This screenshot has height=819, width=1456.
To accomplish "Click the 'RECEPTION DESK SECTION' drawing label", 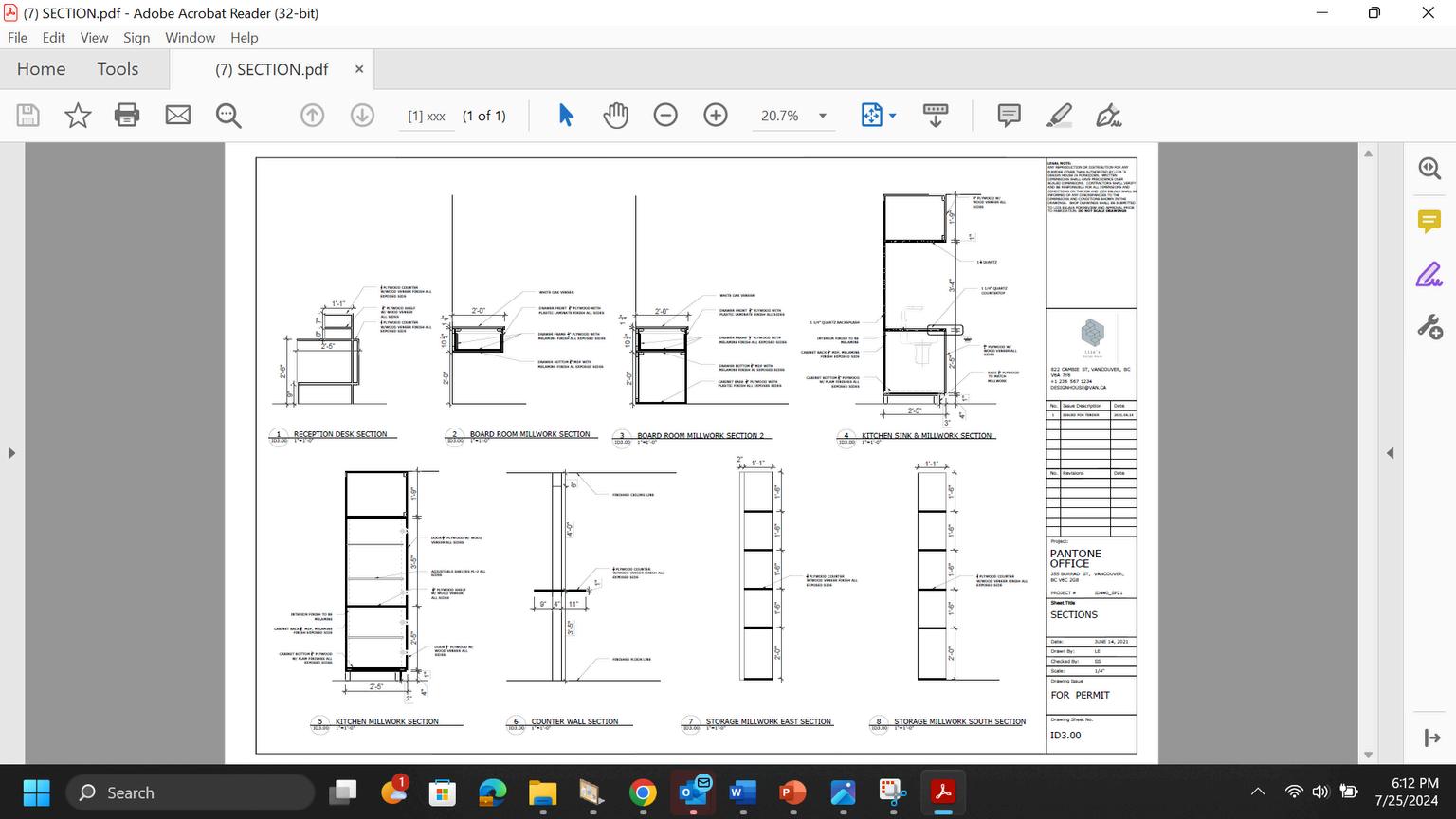I will (x=340, y=434).
